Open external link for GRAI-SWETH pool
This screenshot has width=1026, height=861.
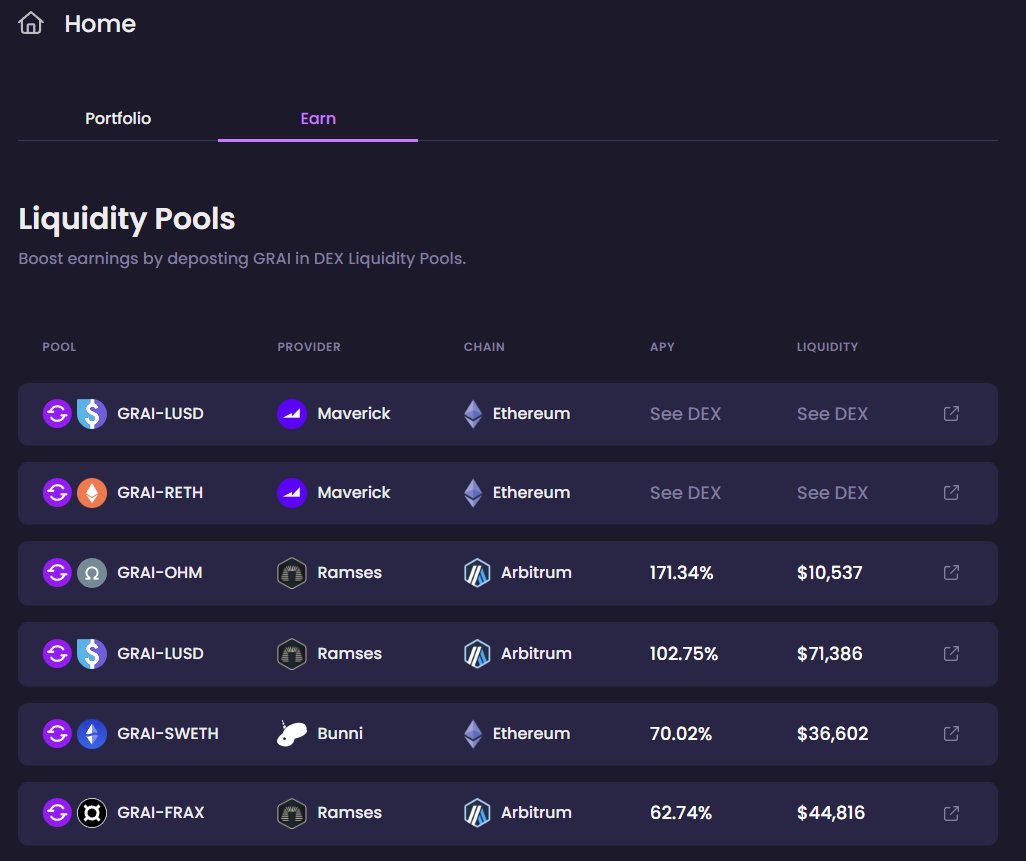[x=951, y=733]
